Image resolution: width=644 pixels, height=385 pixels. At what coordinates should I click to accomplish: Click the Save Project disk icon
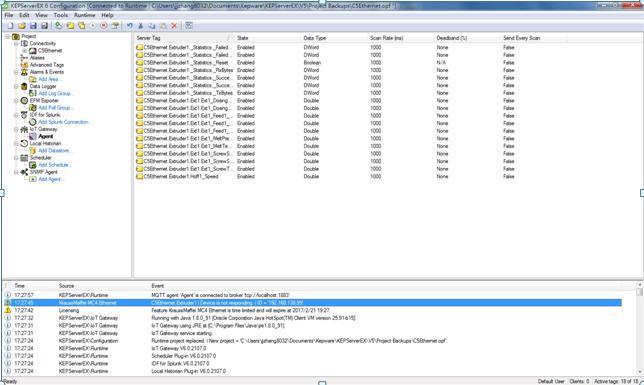(33, 25)
